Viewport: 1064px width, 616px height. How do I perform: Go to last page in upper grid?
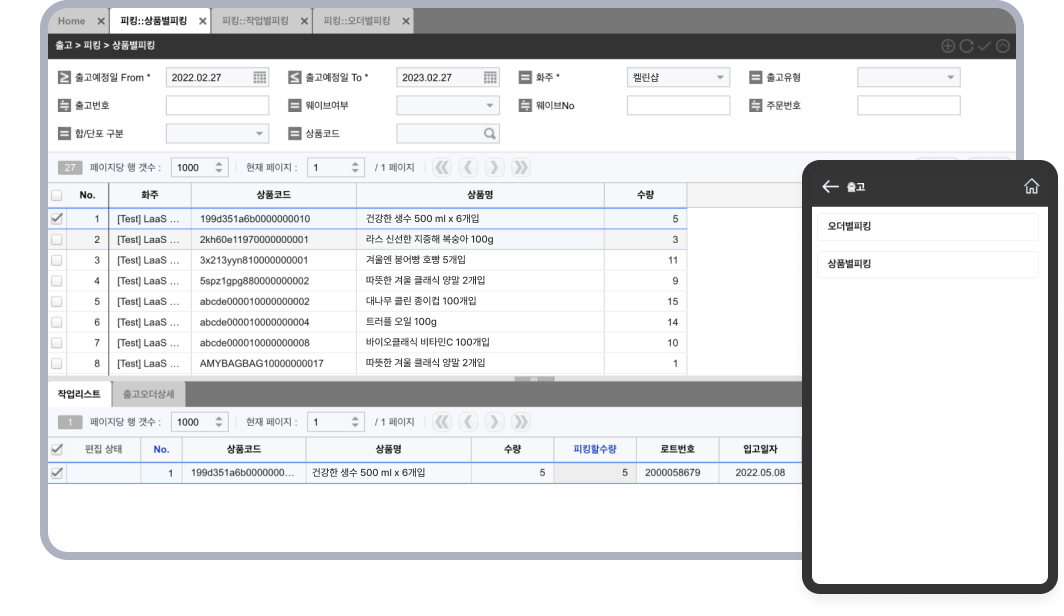click(x=520, y=168)
